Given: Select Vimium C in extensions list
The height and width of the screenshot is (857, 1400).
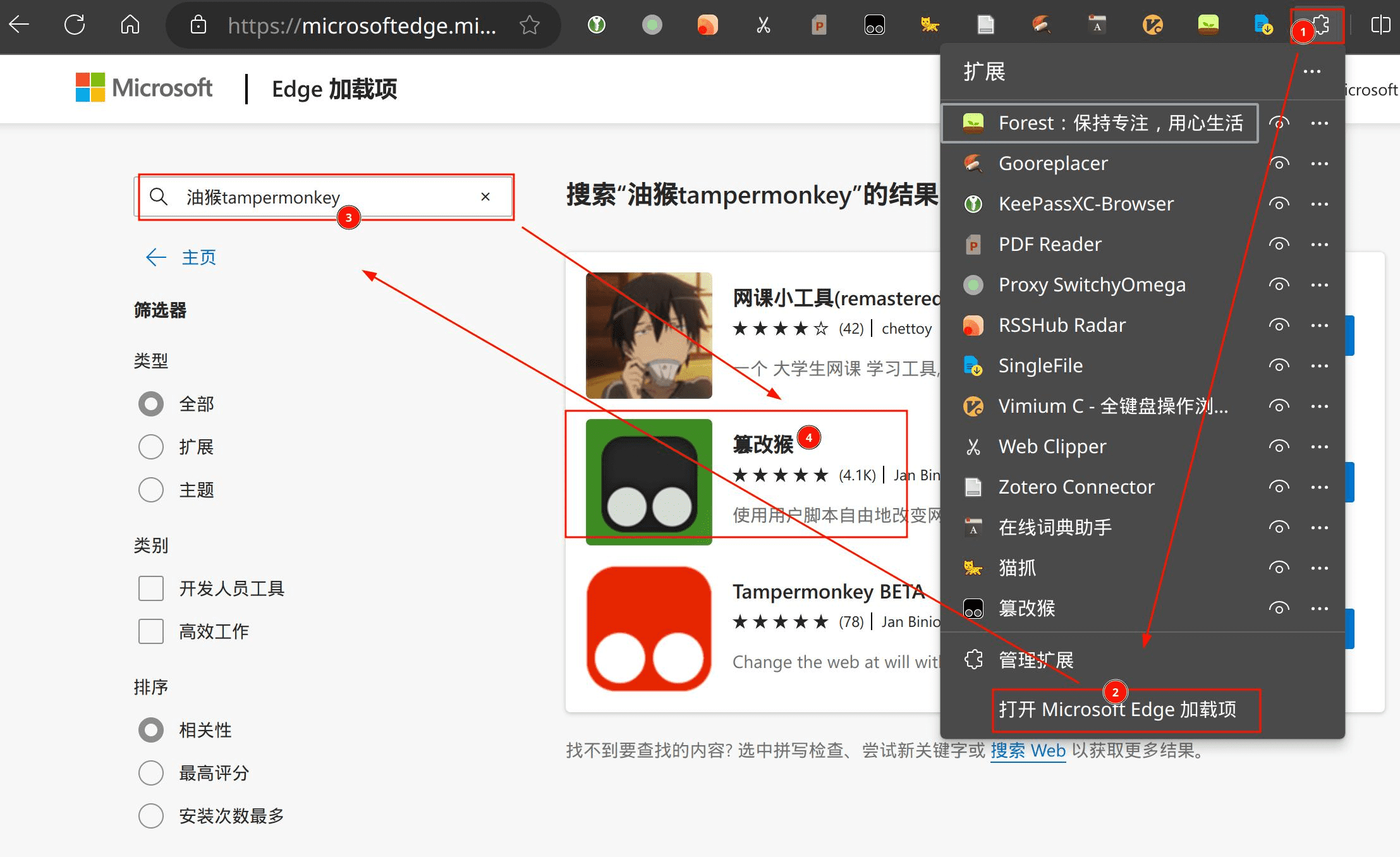Looking at the screenshot, I should 1100,406.
